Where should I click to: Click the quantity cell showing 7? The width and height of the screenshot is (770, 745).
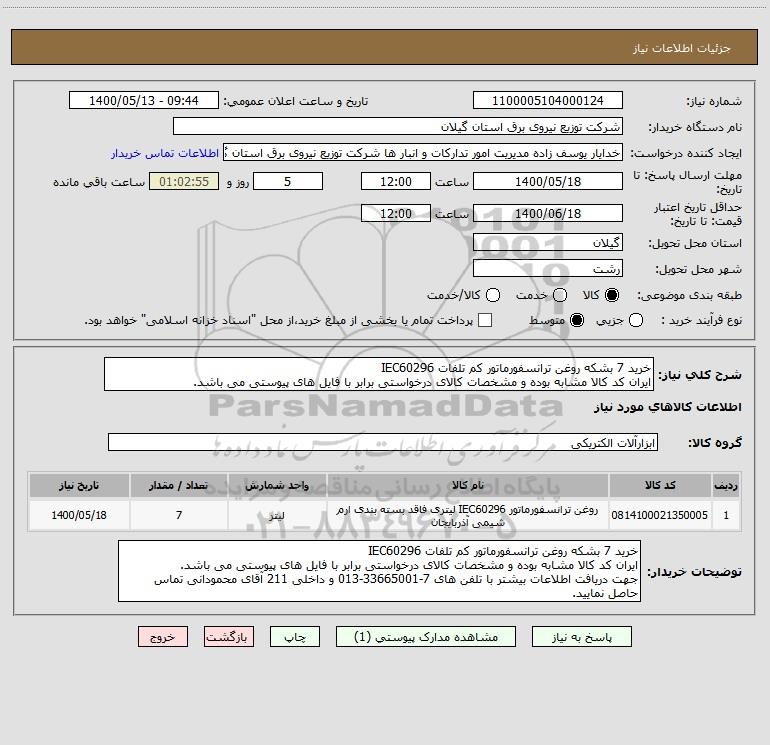179,515
